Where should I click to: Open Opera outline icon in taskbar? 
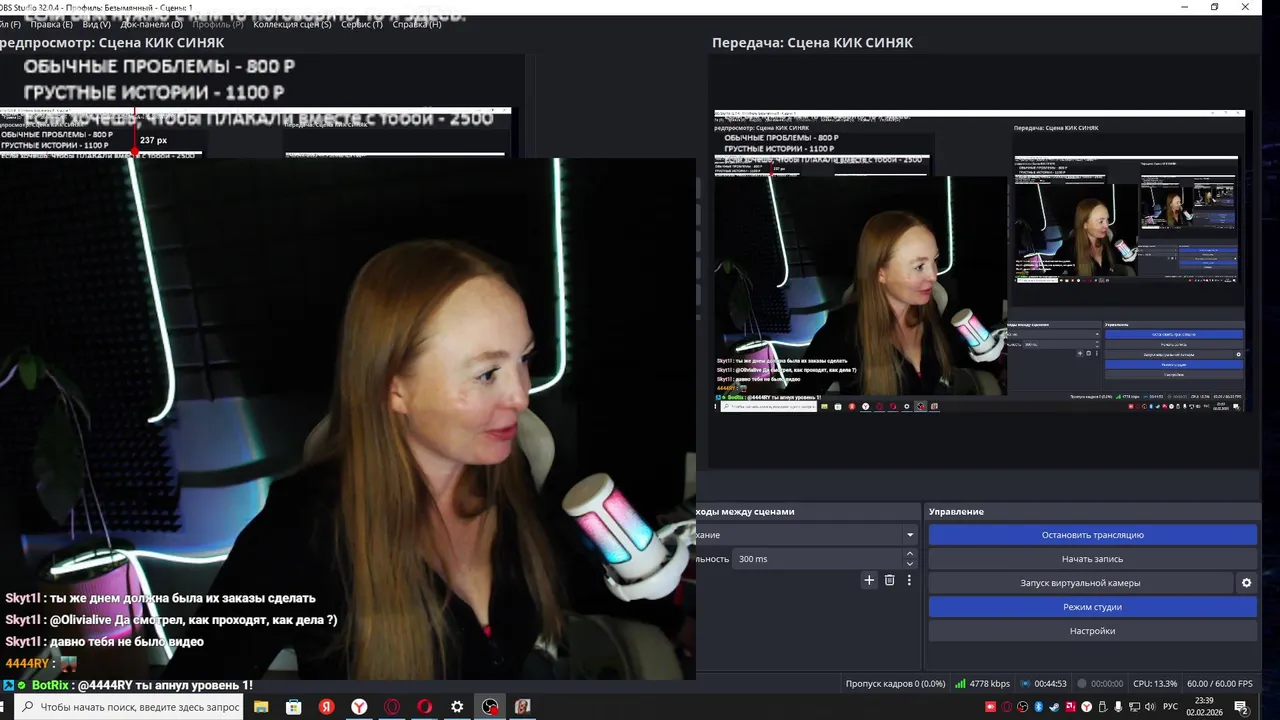coord(392,707)
